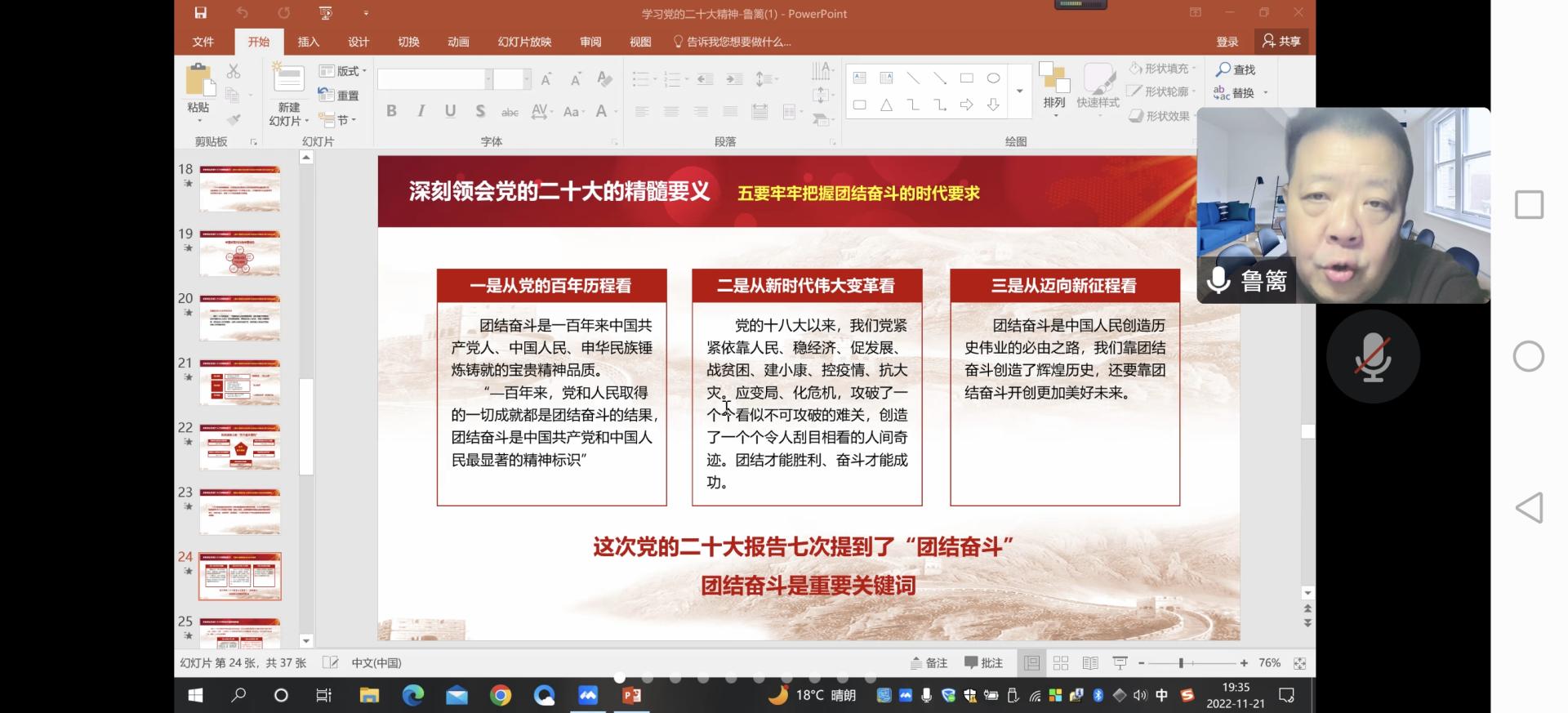The image size is (1568, 713).
Task: Open 备注 notes pane
Action: (929, 663)
